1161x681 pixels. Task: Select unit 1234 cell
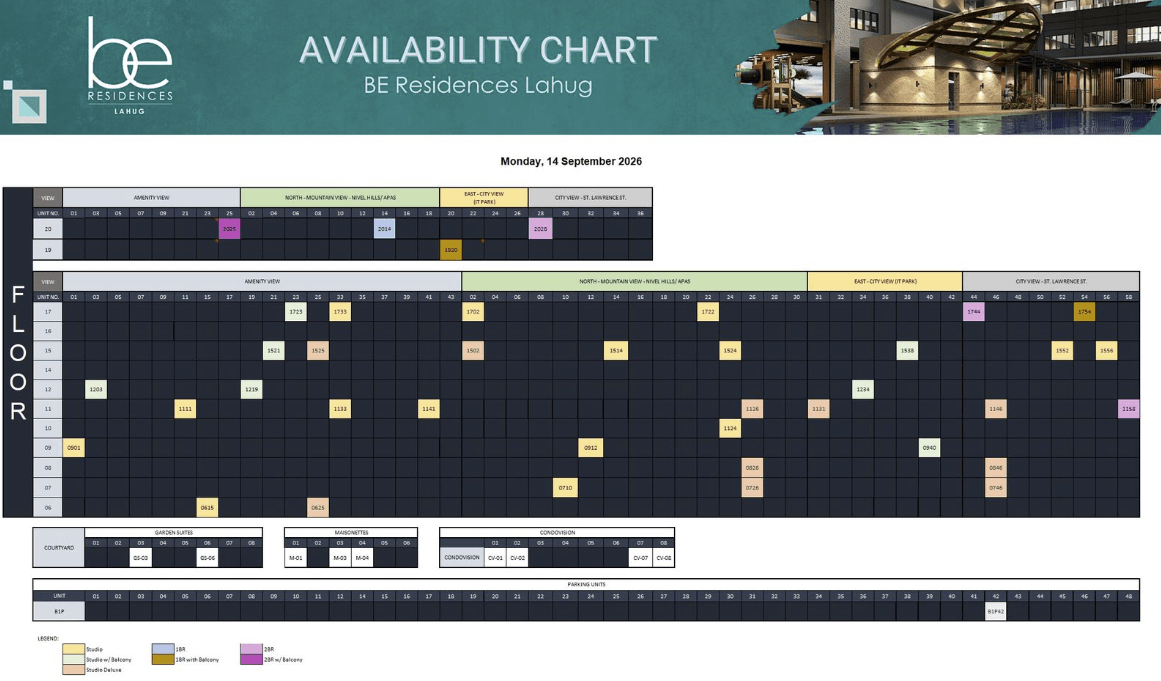(863, 389)
